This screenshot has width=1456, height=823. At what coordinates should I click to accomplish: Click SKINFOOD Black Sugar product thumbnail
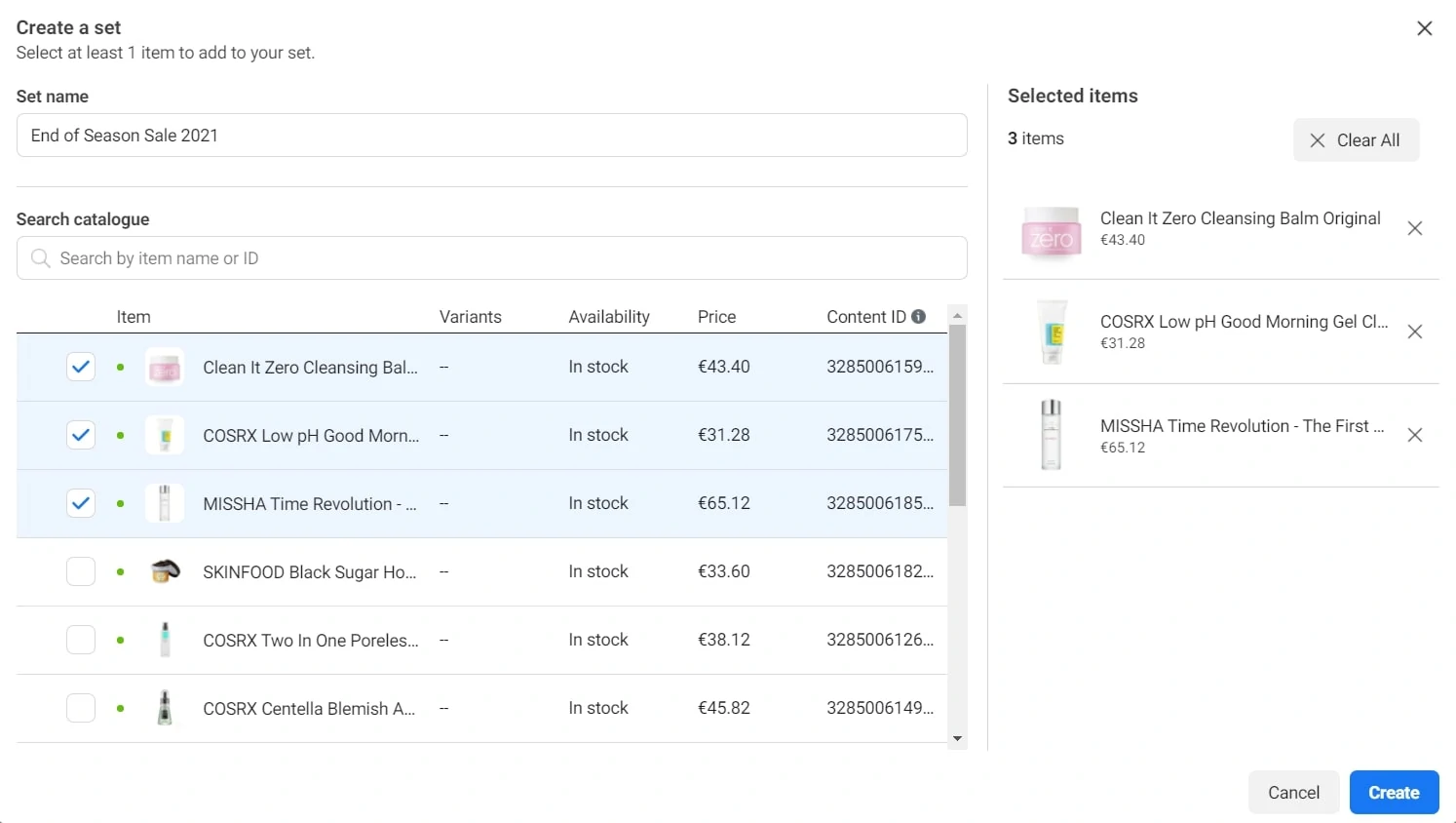click(x=165, y=571)
